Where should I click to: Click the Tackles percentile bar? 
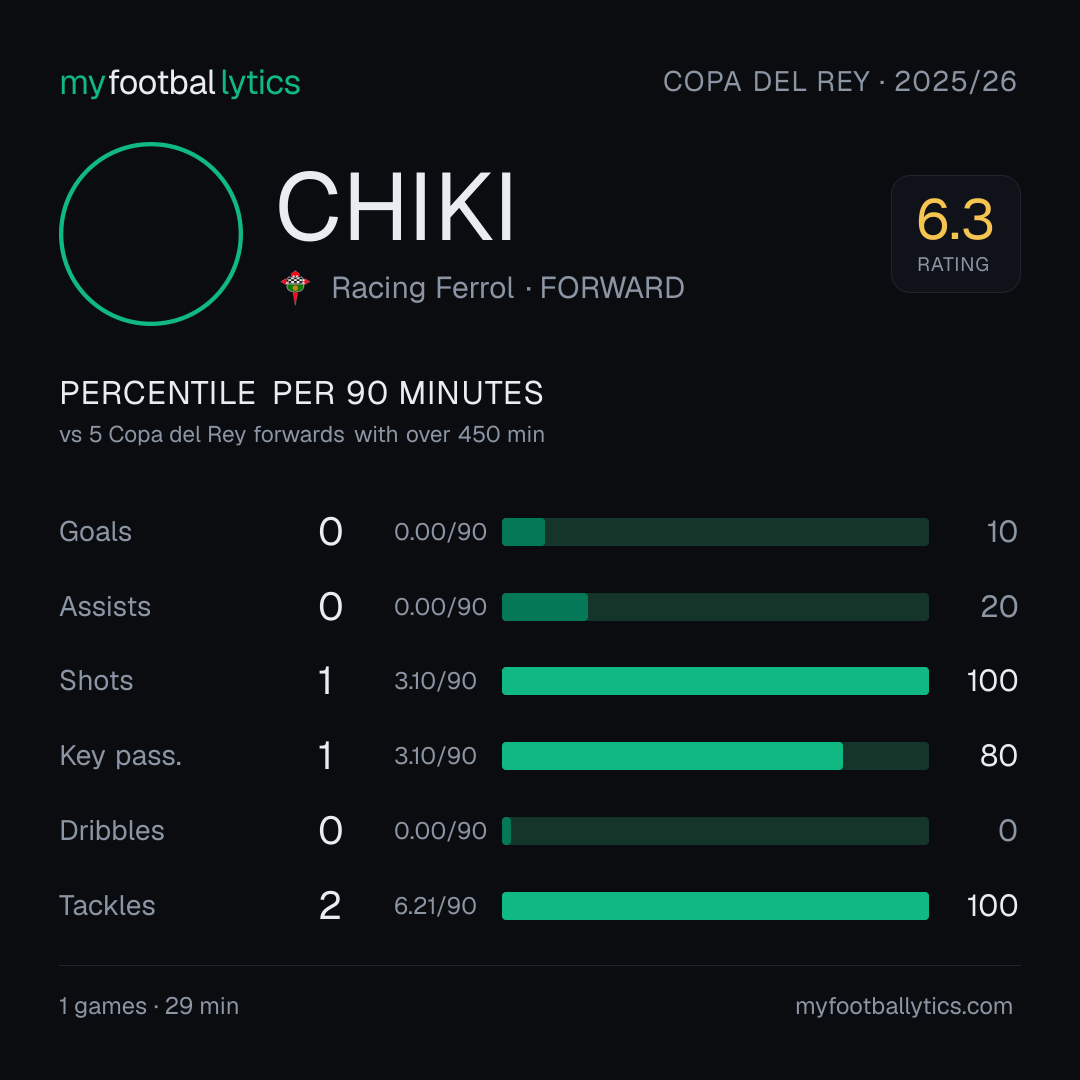[715, 906]
